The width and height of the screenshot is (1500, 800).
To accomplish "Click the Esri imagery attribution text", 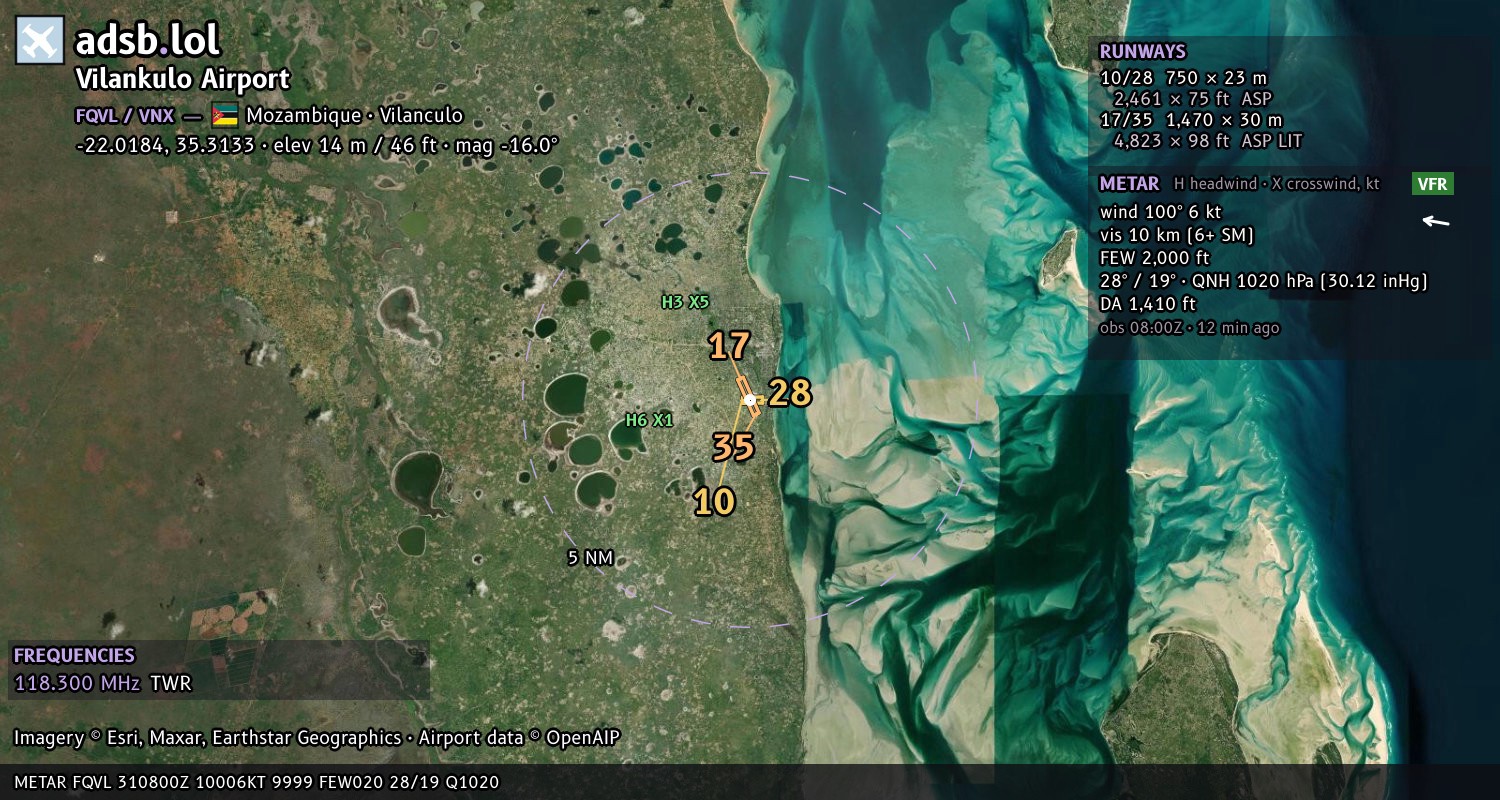I will click(317, 738).
